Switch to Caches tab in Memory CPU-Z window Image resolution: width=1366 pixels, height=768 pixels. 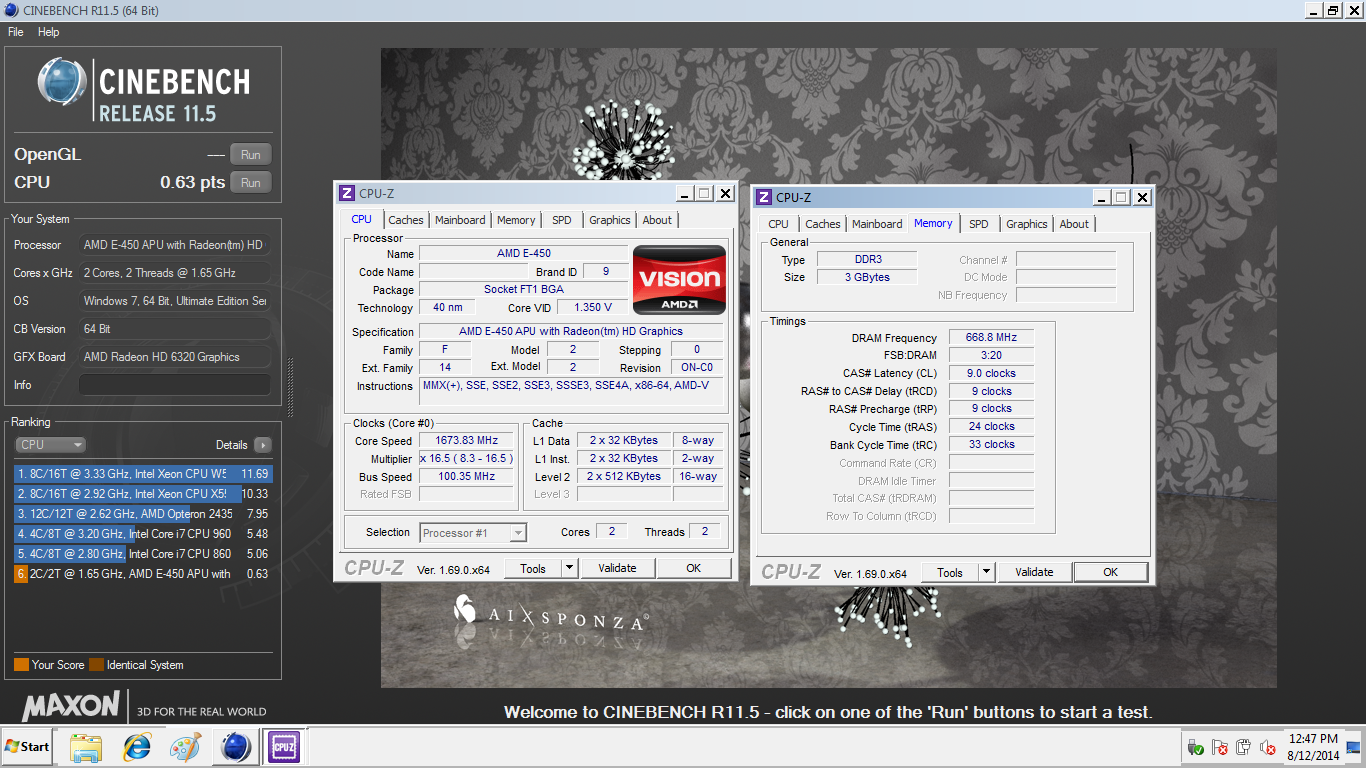(x=823, y=224)
